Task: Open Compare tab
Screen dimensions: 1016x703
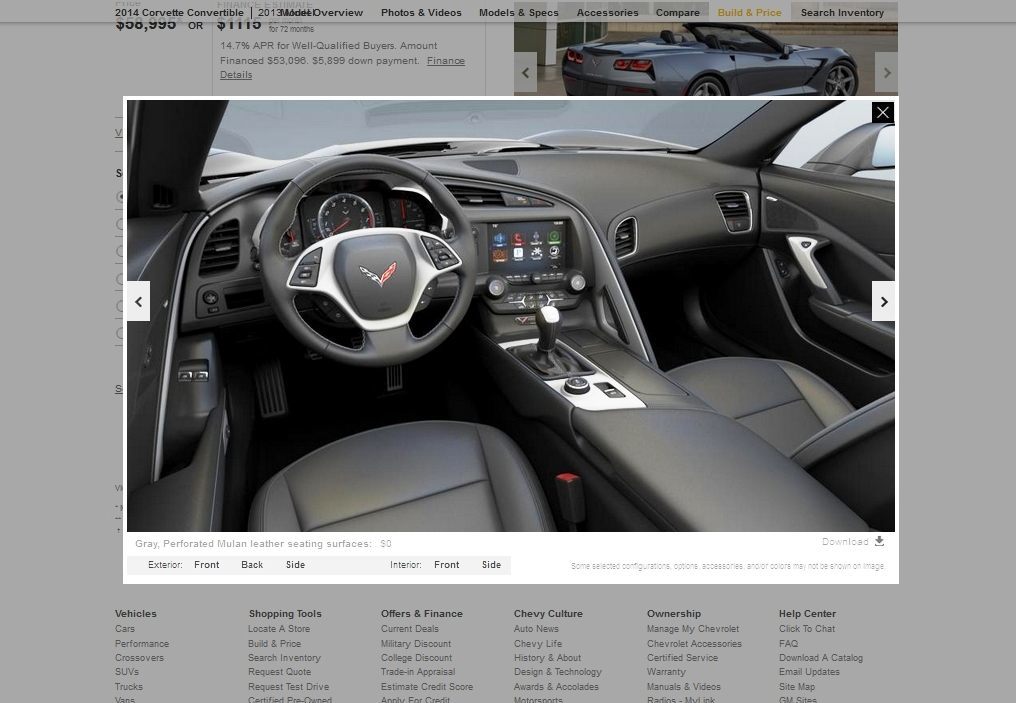Action: pyautogui.click(x=677, y=12)
